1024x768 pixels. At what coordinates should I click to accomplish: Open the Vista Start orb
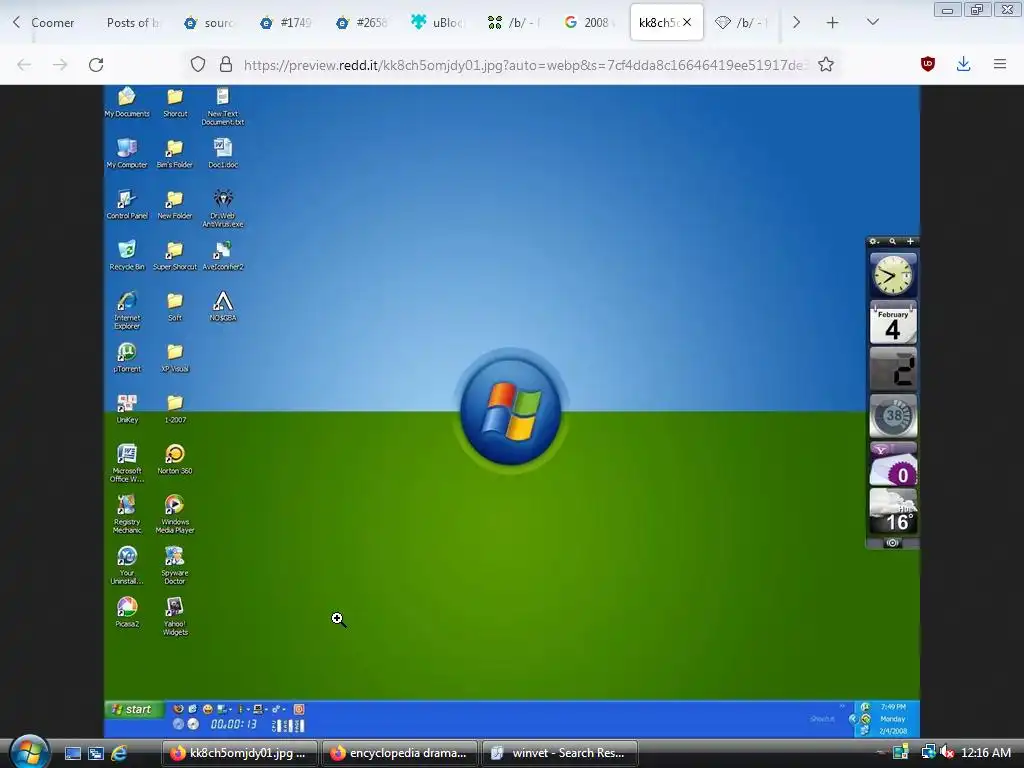coord(29,752)
